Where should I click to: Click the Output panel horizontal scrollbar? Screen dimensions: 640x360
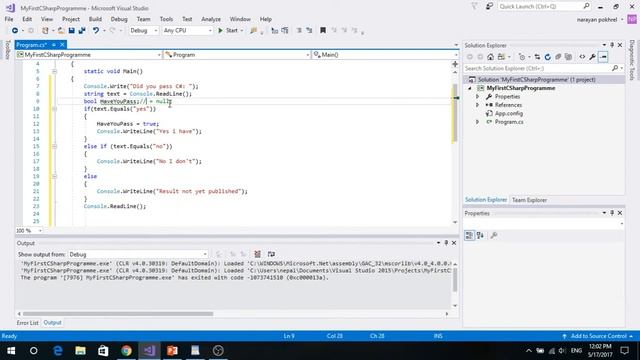tap(118, 314)
